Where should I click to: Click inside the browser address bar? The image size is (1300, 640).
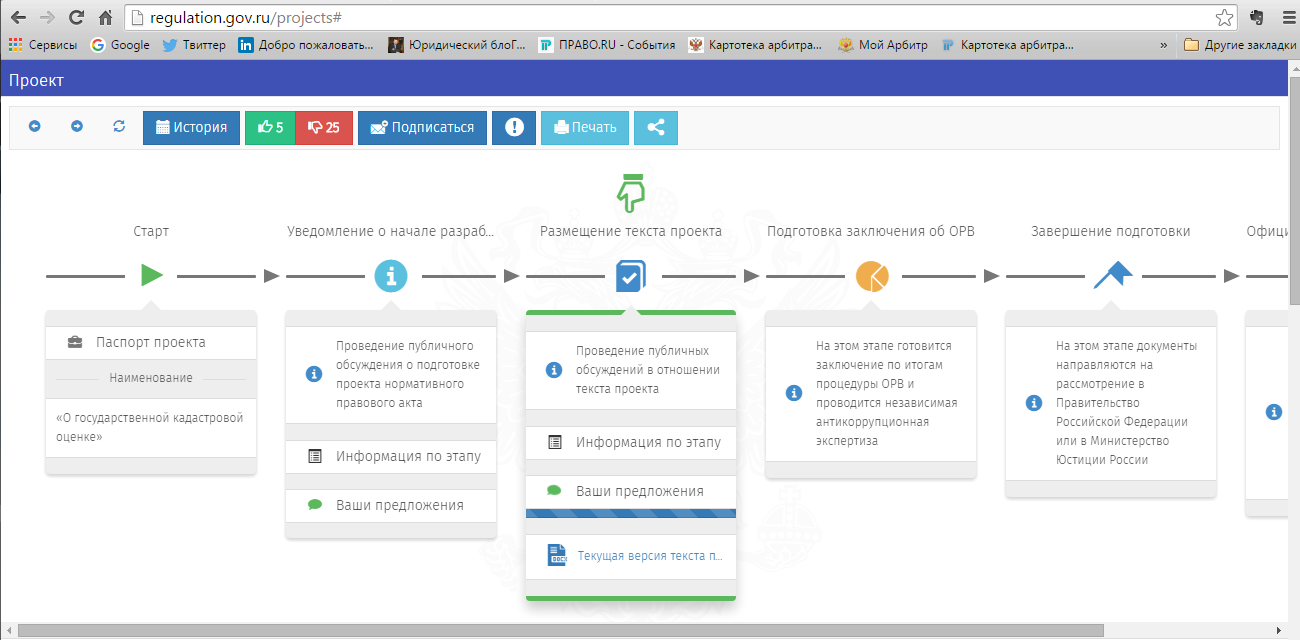pyautogui.click(x=400, y=16)
